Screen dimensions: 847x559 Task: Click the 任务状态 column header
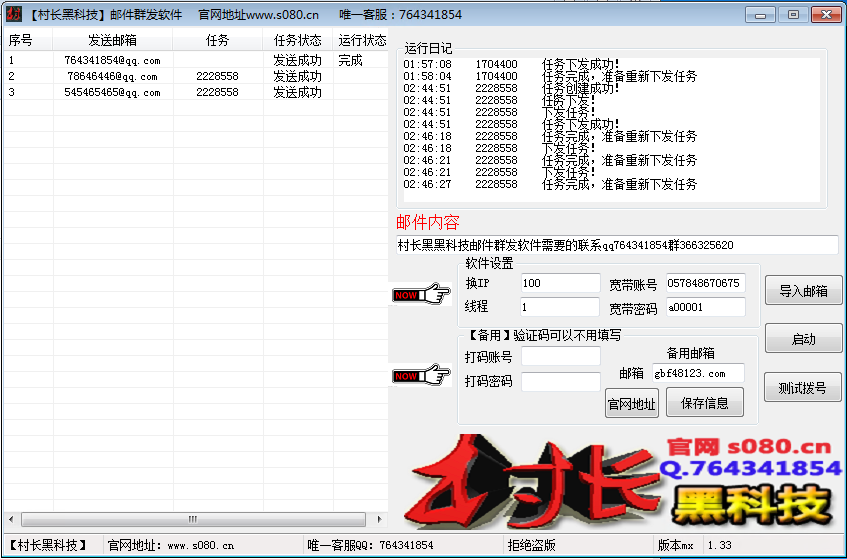[298, 40]
